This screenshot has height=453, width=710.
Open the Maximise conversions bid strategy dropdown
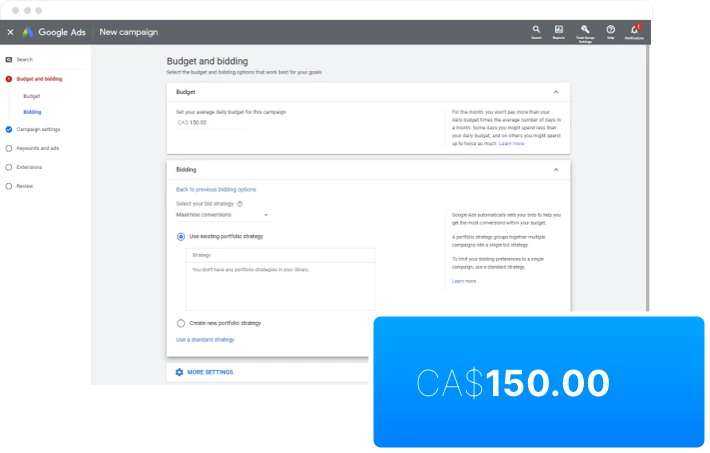(x=222, y=215)
